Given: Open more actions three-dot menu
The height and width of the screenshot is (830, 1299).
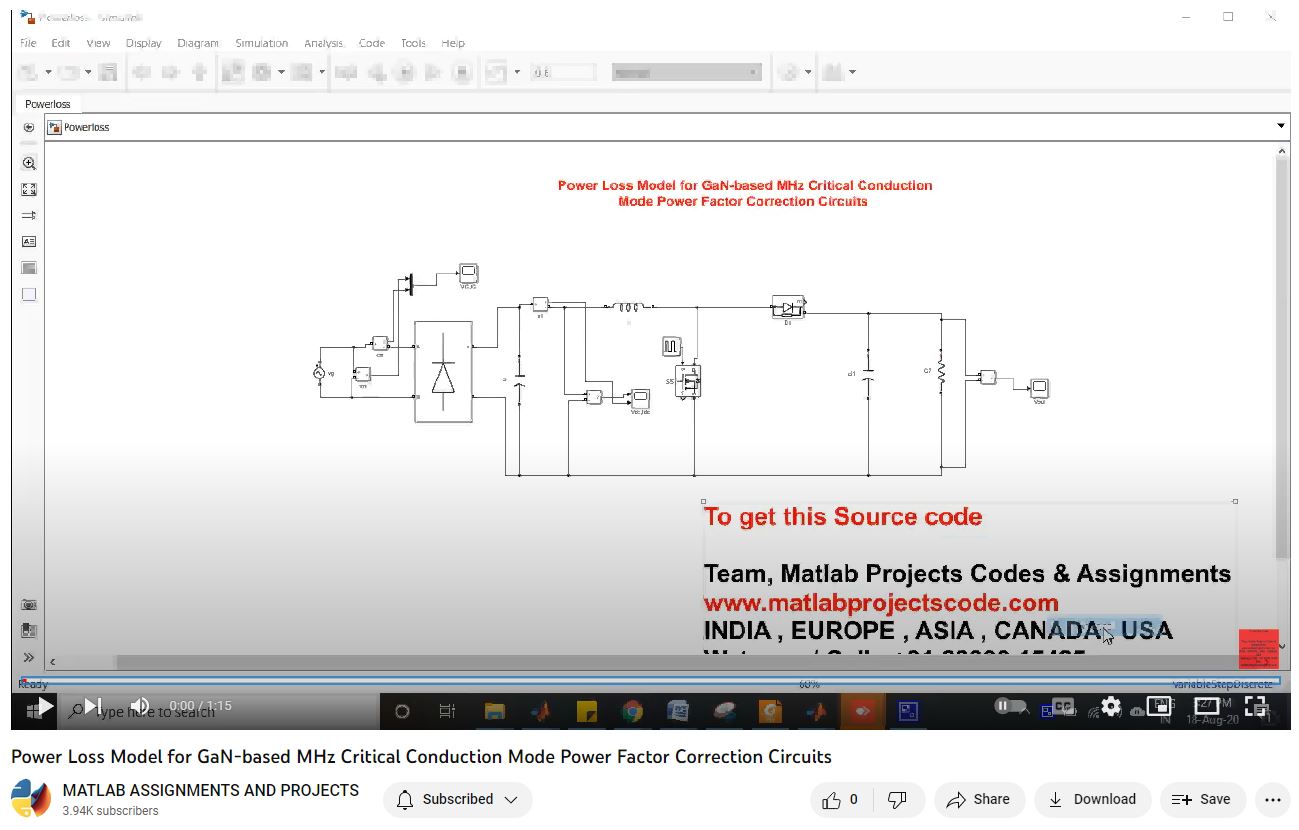Looking at the screenshot, I should [x=1272, y=799].
